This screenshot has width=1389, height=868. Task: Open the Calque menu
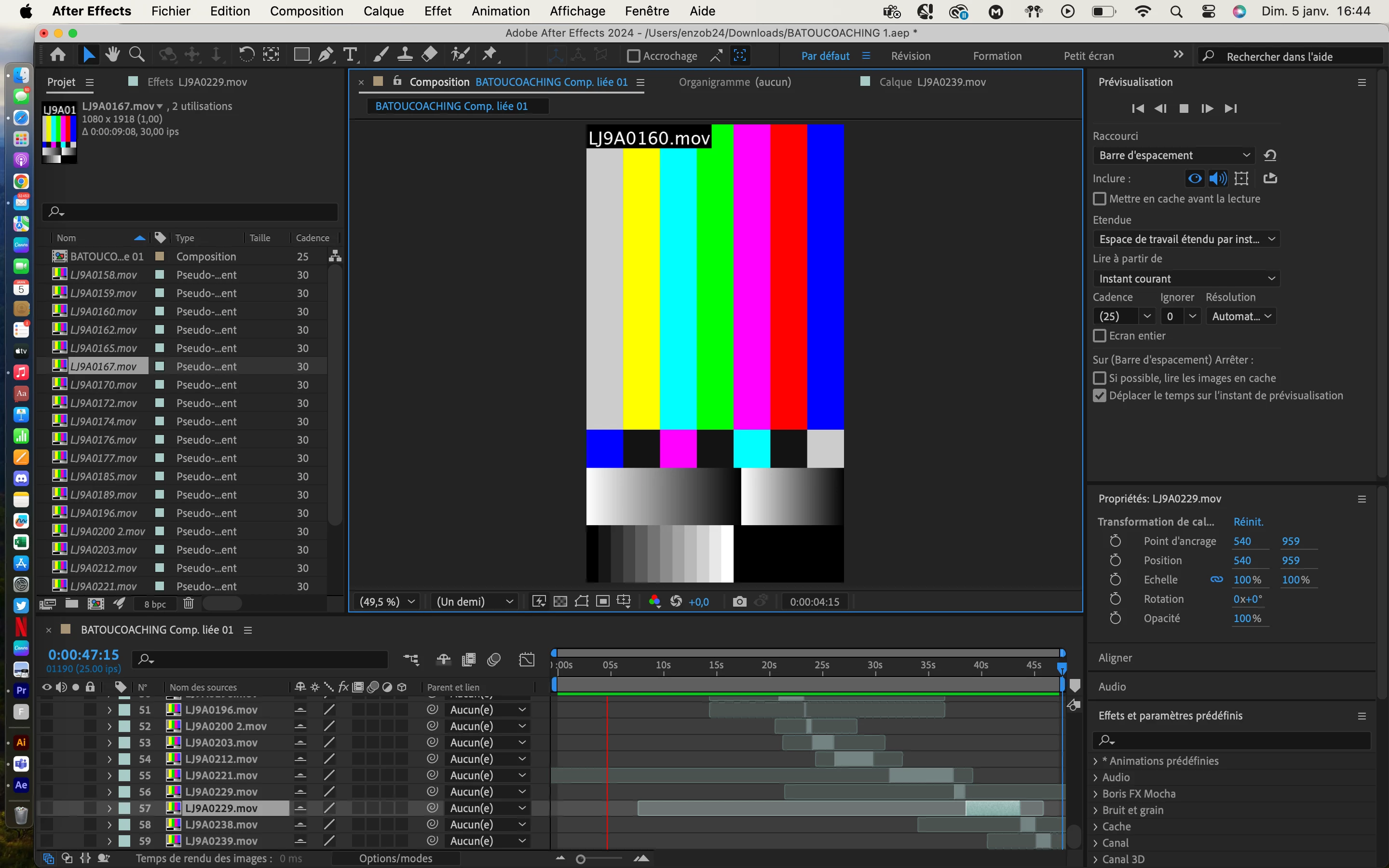tap(383, 11)
